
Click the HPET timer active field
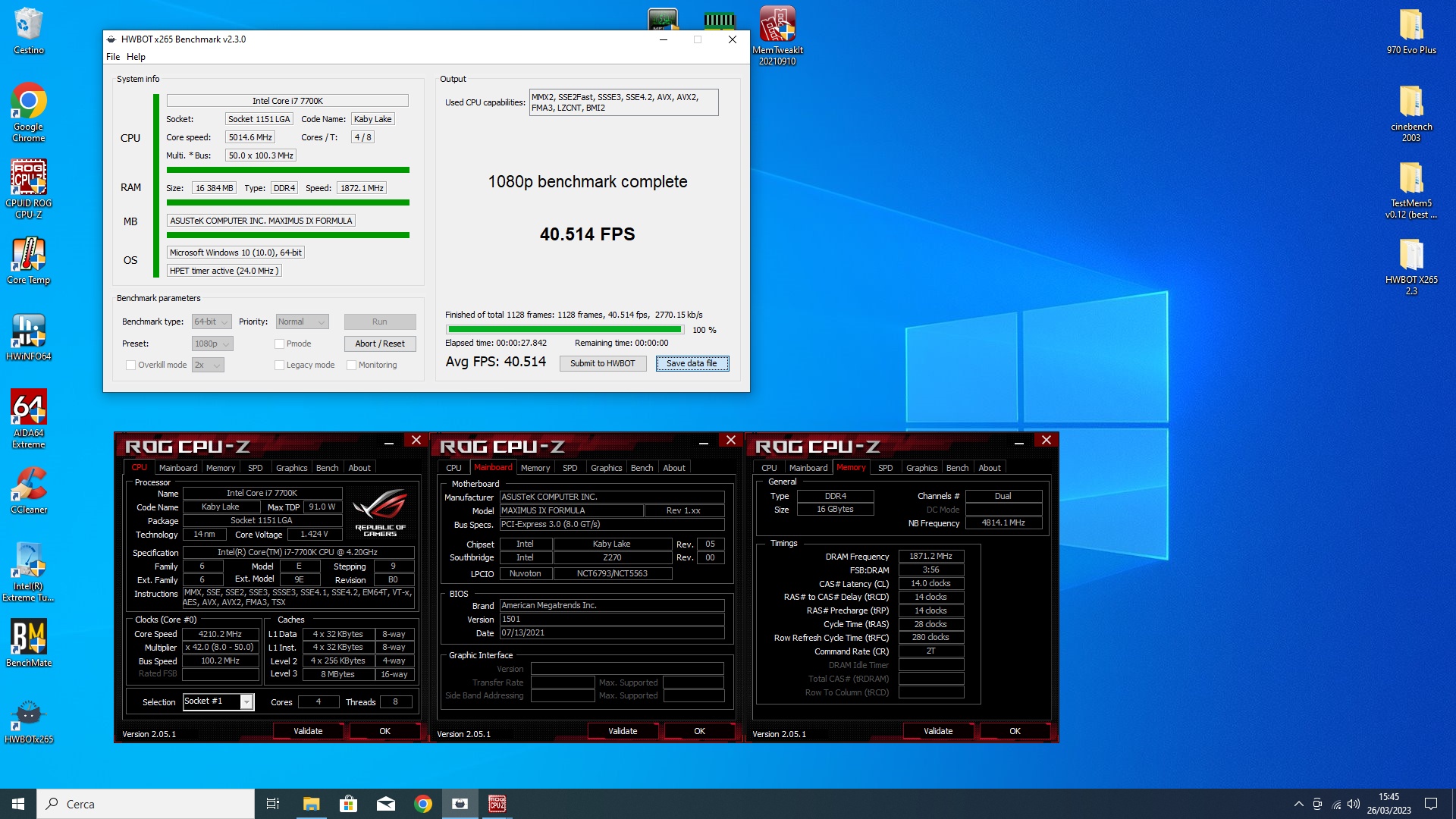coord(224,271)
